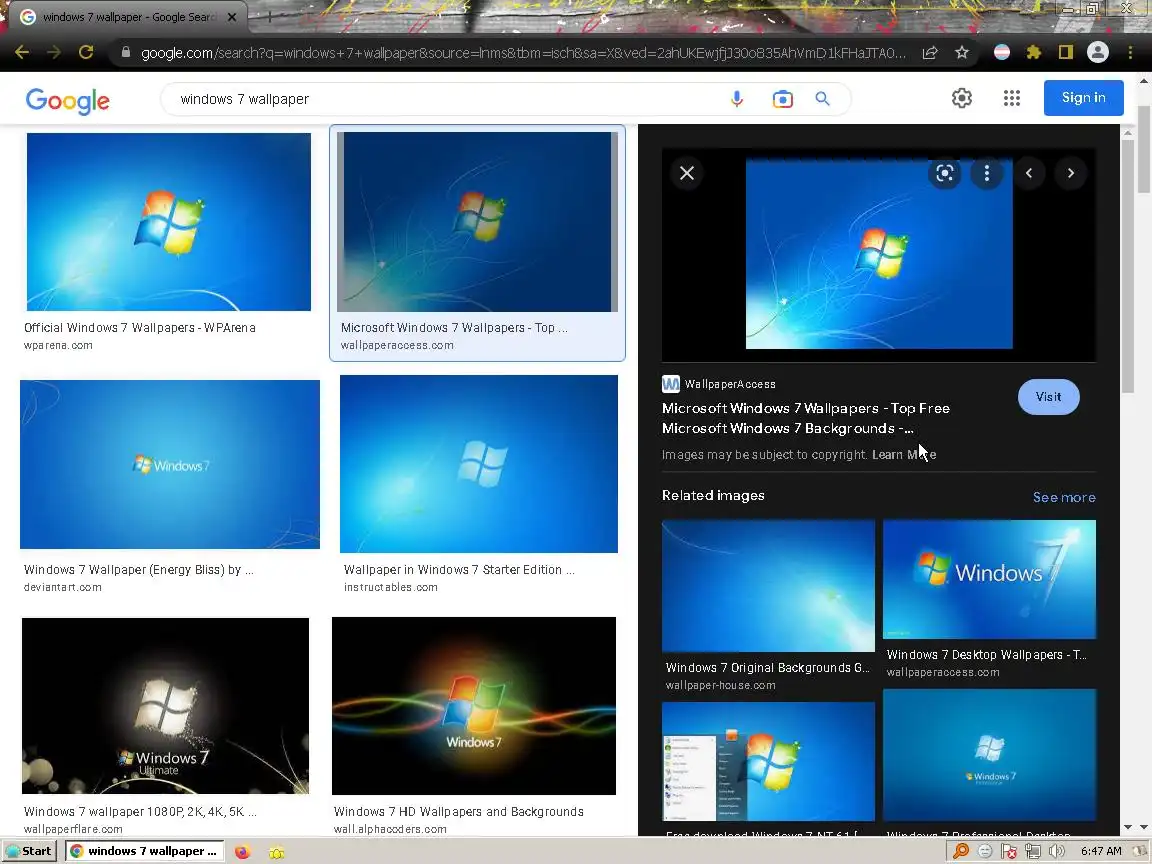Click the 6:47 AM clock

(x=1101, y=851)
